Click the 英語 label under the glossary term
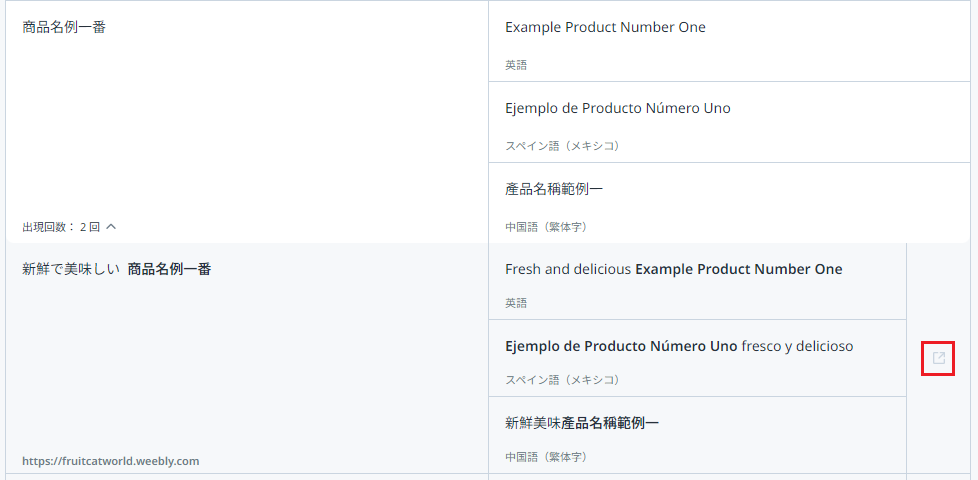Image resolution: width=978 pixels, height=480 pixels. click(x=516, y=65)
